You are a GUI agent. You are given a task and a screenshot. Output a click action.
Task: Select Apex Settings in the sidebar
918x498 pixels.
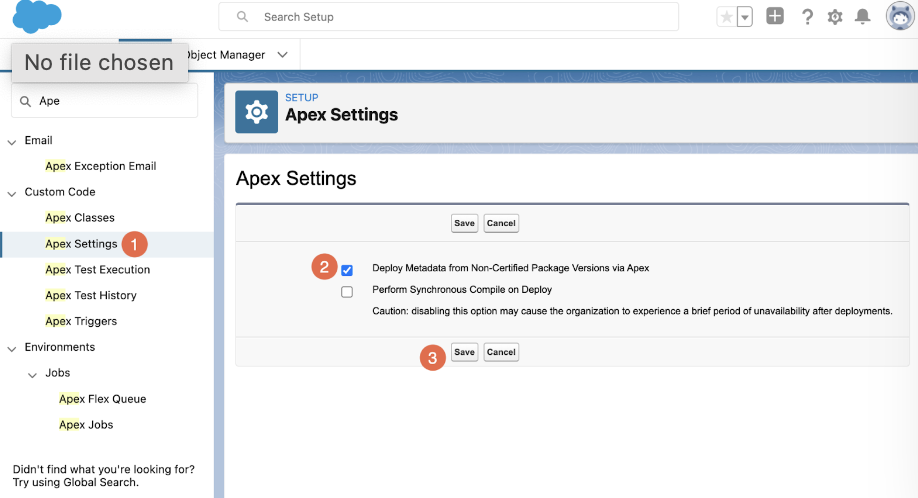click(x=81, y=243)
